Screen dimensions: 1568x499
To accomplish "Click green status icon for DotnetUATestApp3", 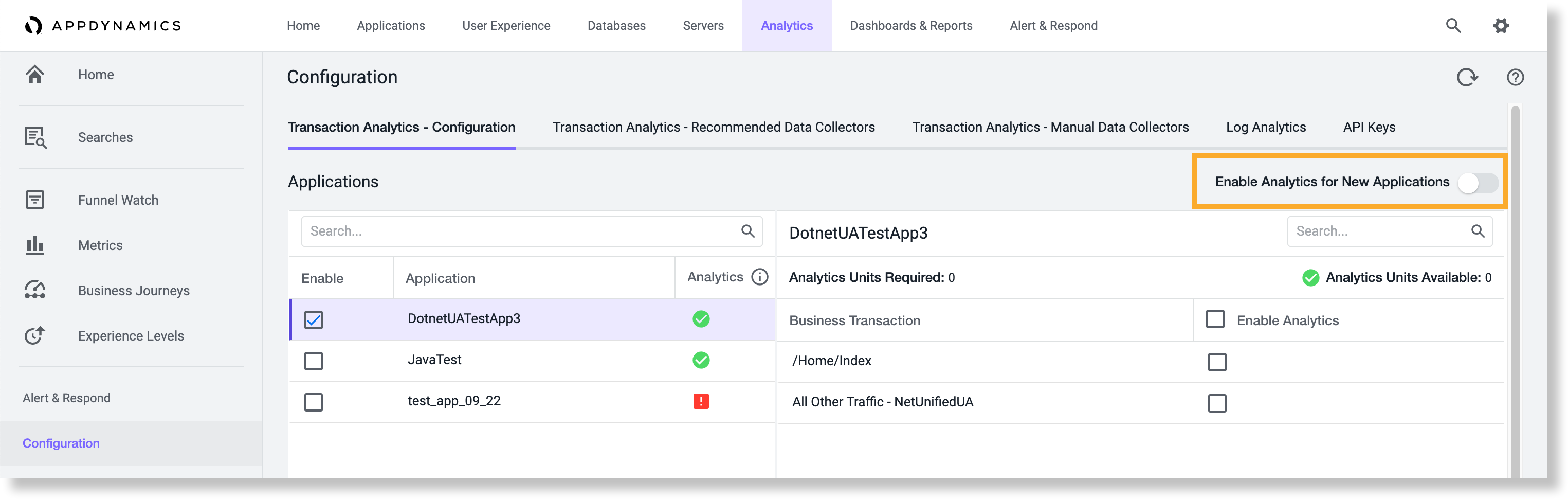I will pos(701,318).
